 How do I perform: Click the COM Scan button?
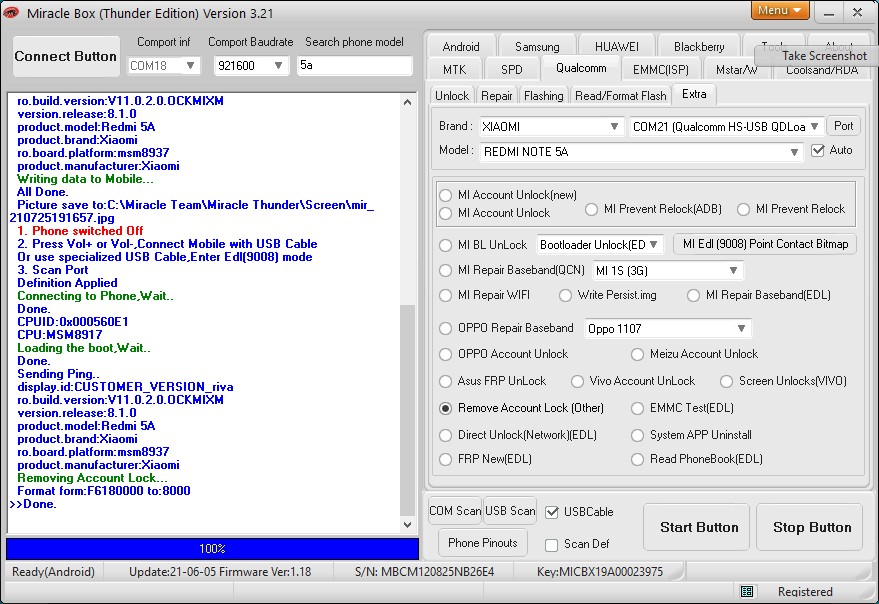pyautogui.click(x=455, y=511)
